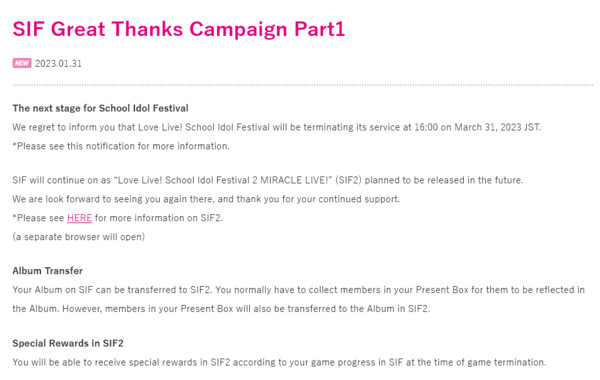Click the 2023.01.31 post date
The image size is (600, 380).
(59, 64)
